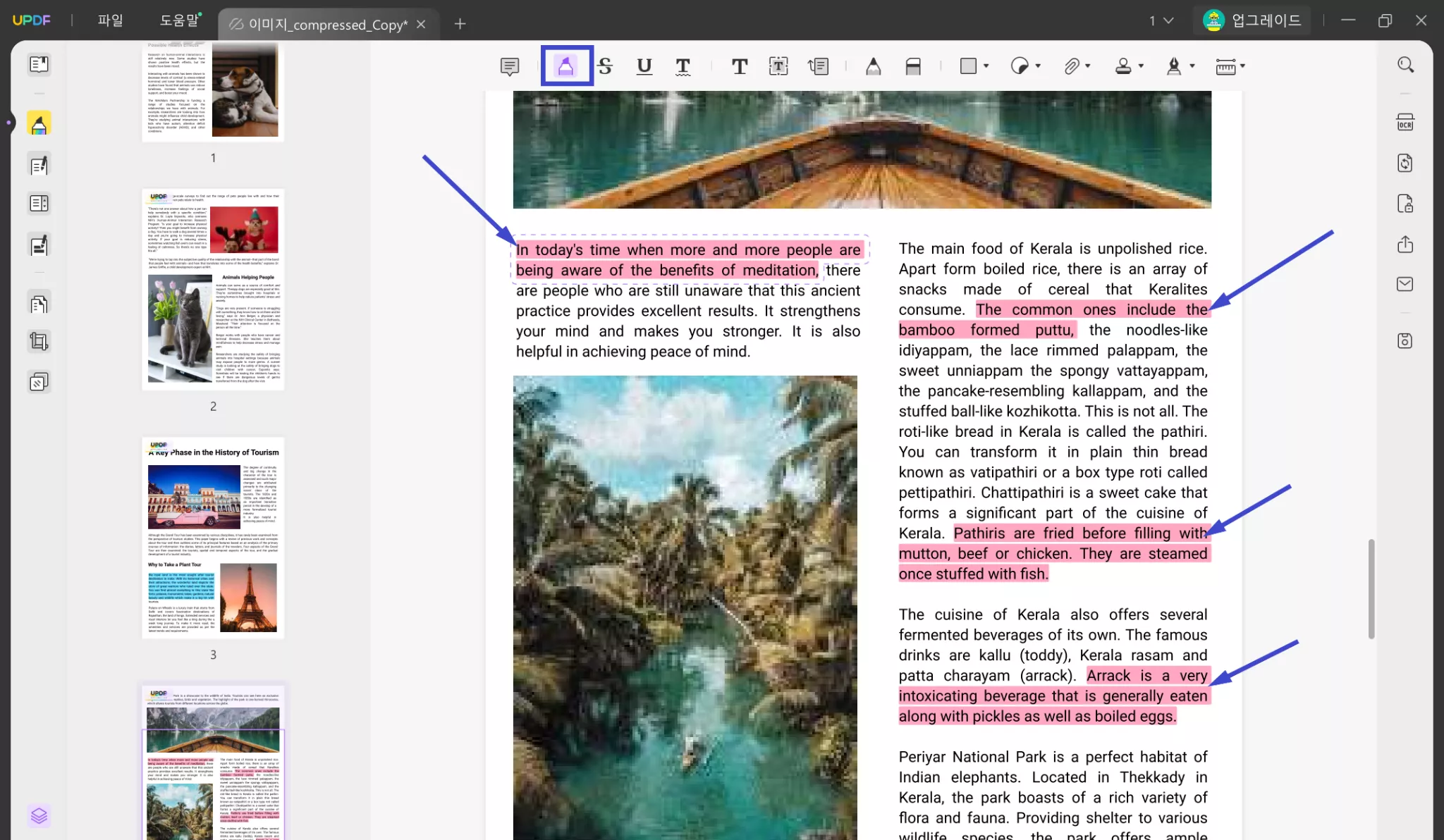Open Organize Pages mode in left sidebar
Screen dimensions: 1444x840
[39, 304]
